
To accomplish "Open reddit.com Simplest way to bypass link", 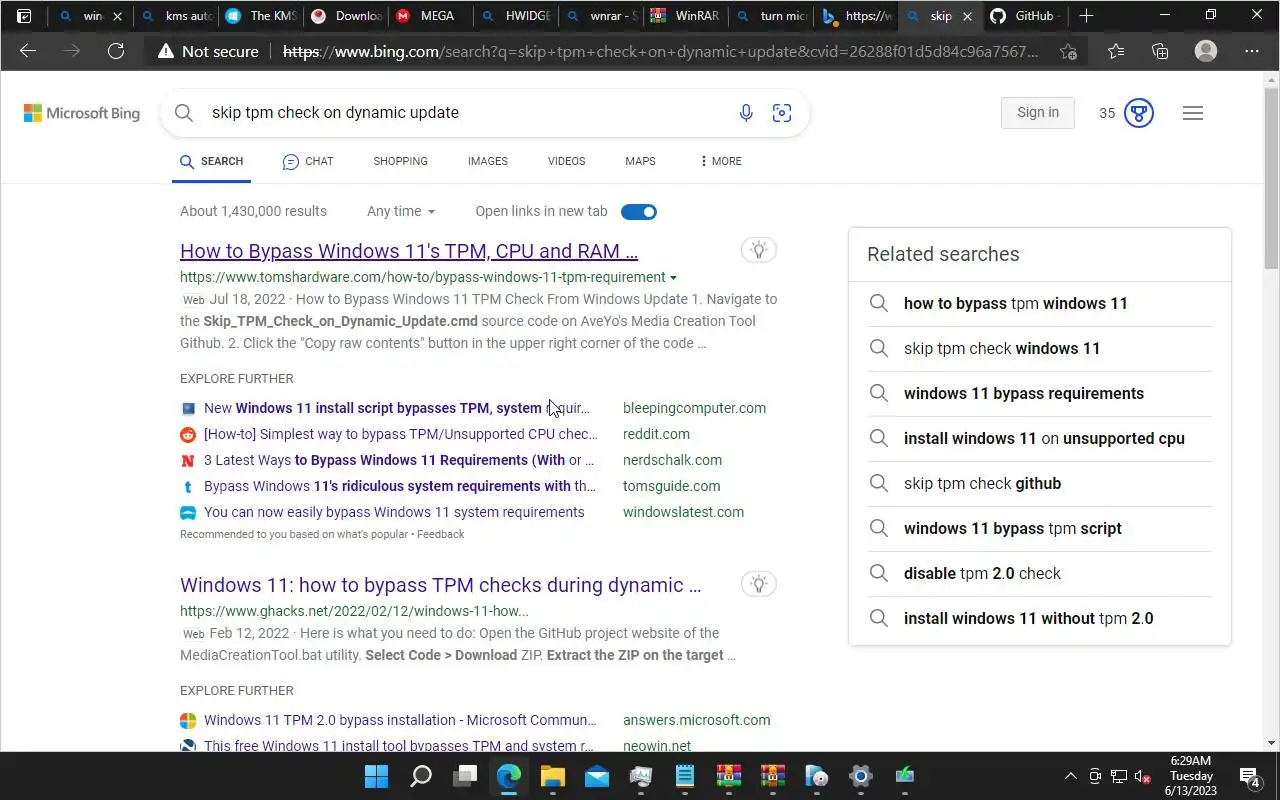I will click(x=400, y=434).
